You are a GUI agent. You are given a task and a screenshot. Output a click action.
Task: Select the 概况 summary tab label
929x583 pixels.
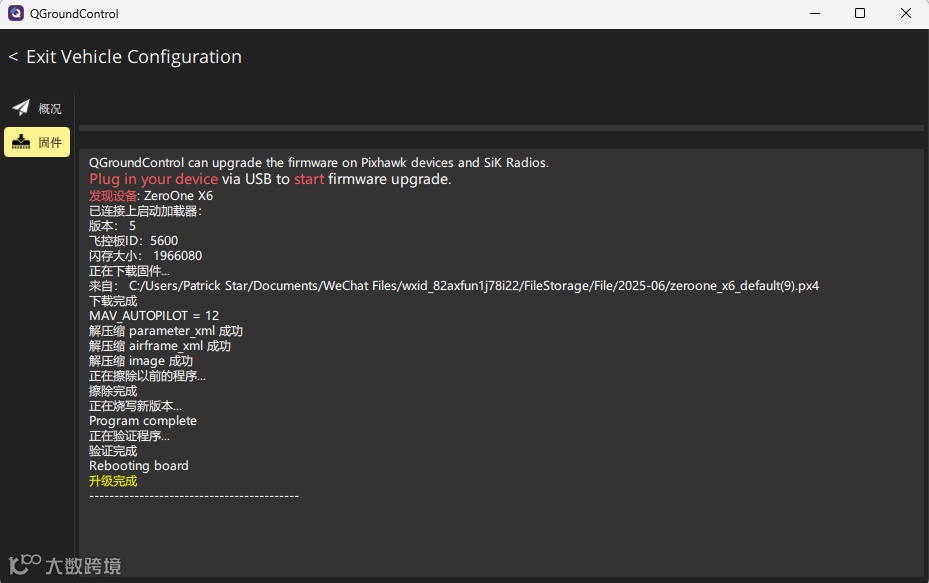(50, 109)
